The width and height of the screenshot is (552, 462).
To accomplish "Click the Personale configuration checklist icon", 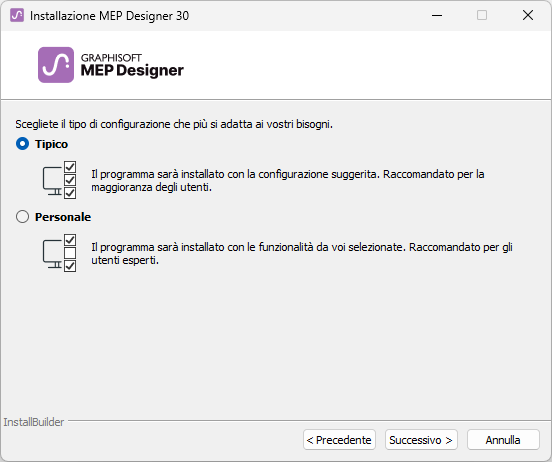I will (x=59, y=253).
